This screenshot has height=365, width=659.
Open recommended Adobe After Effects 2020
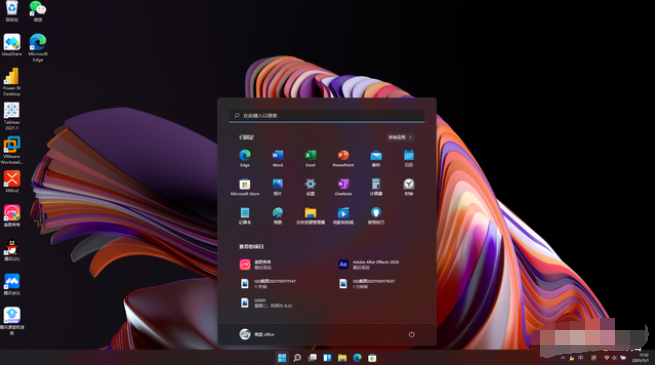tap(369, 264)
